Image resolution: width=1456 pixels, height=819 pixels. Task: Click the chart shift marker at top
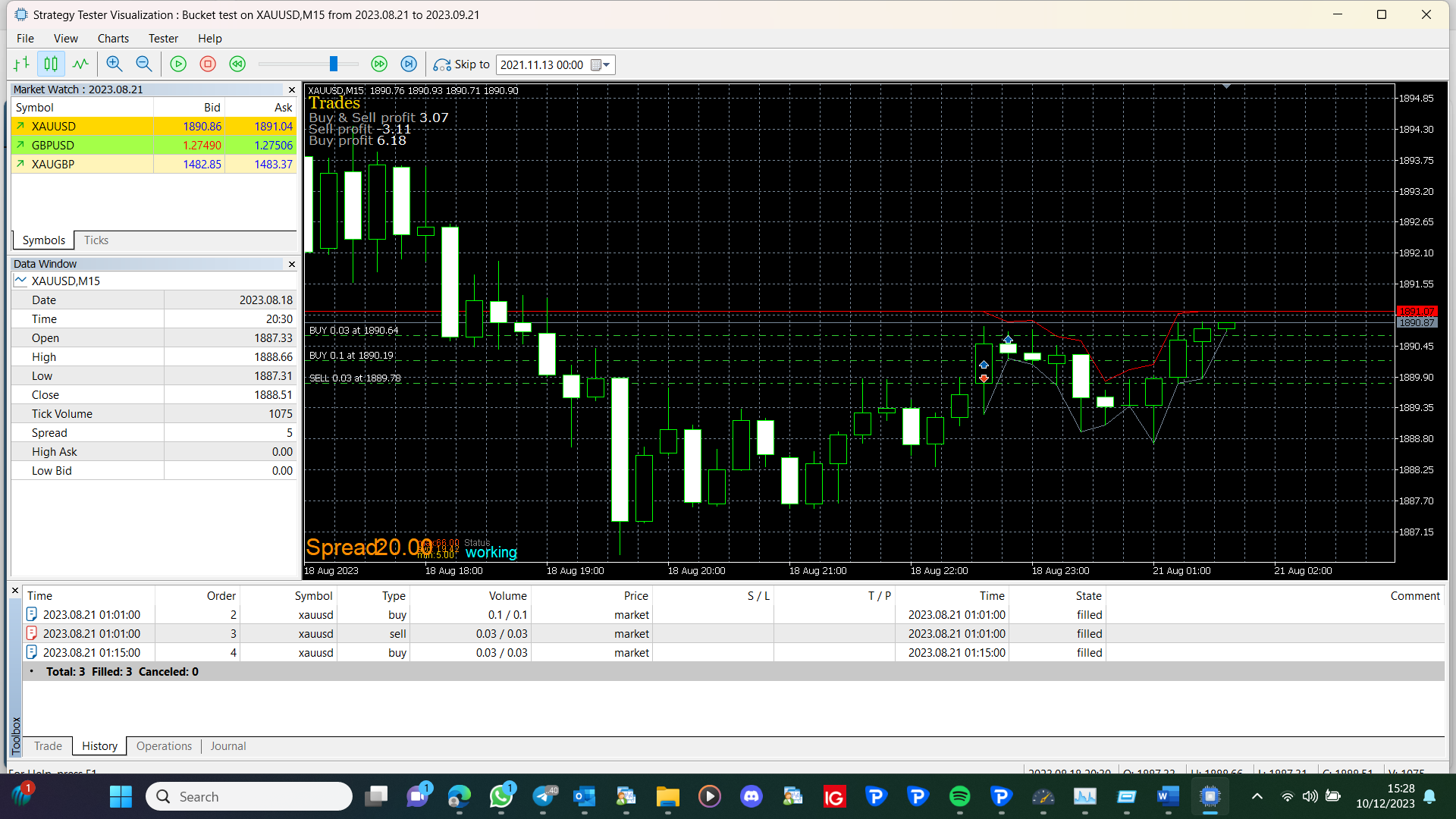click(x=1226, y=87)
